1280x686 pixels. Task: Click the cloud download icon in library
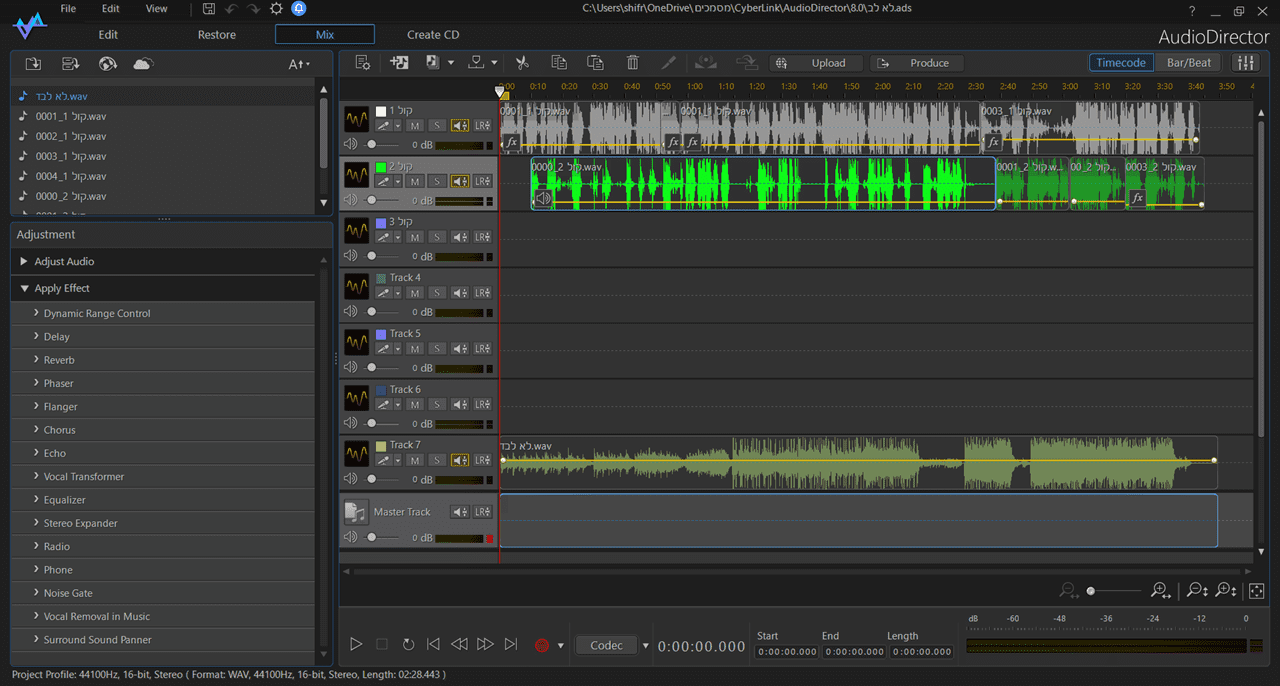pyautogui.click(x=143, y=64)
